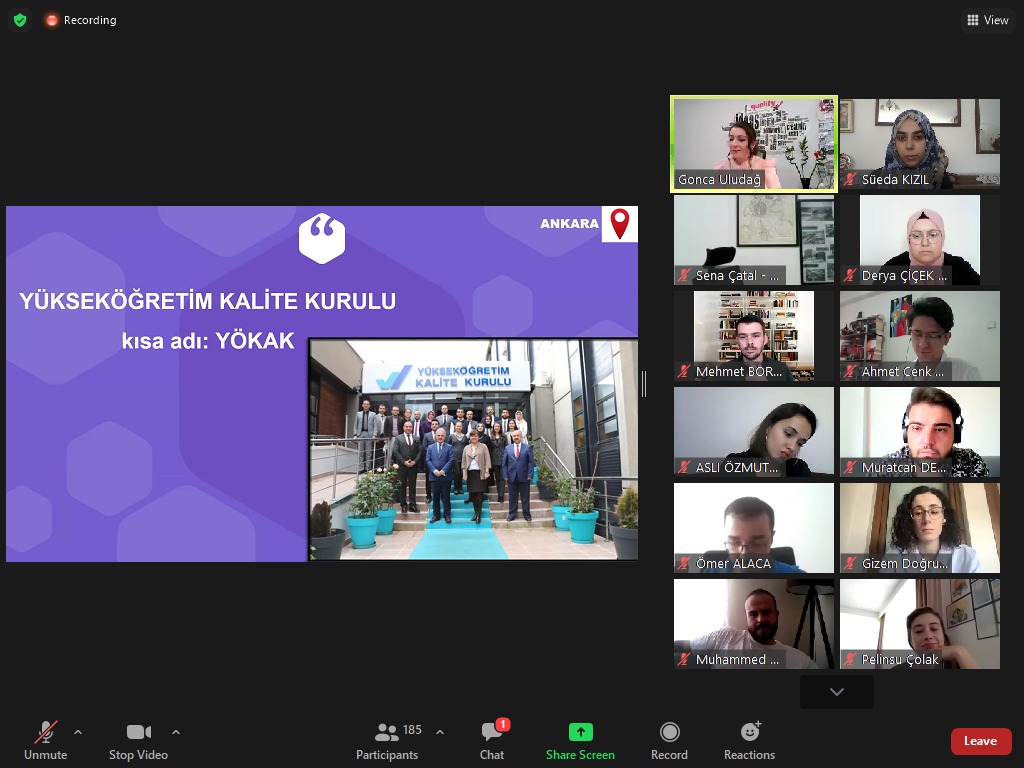Click the white quote hexagon icon on slide
1024x768 pixels.
[x=322, y=238]
